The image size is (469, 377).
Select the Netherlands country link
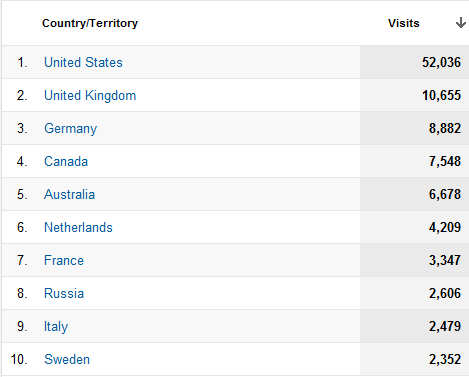pyautogui.click(x=78, y=227)
